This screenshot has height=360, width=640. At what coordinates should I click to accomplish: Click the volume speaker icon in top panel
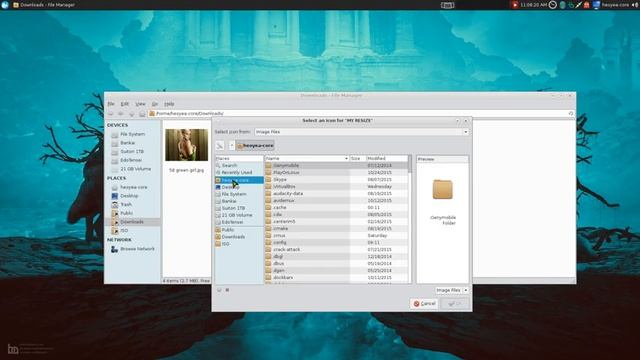tap(636, 5)
